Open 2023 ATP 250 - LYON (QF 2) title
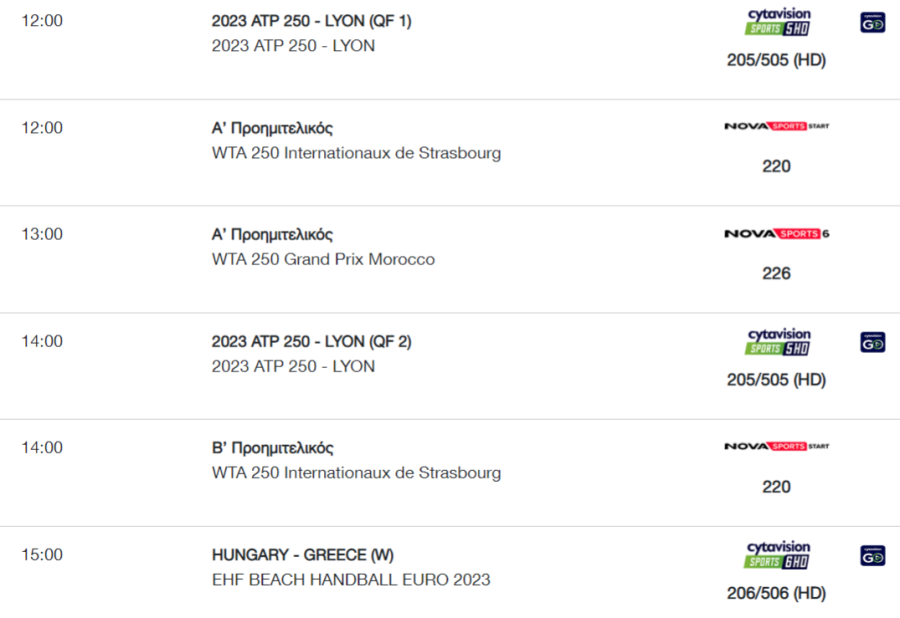Viewport: 900px width, 618px height. pos(311,341)
